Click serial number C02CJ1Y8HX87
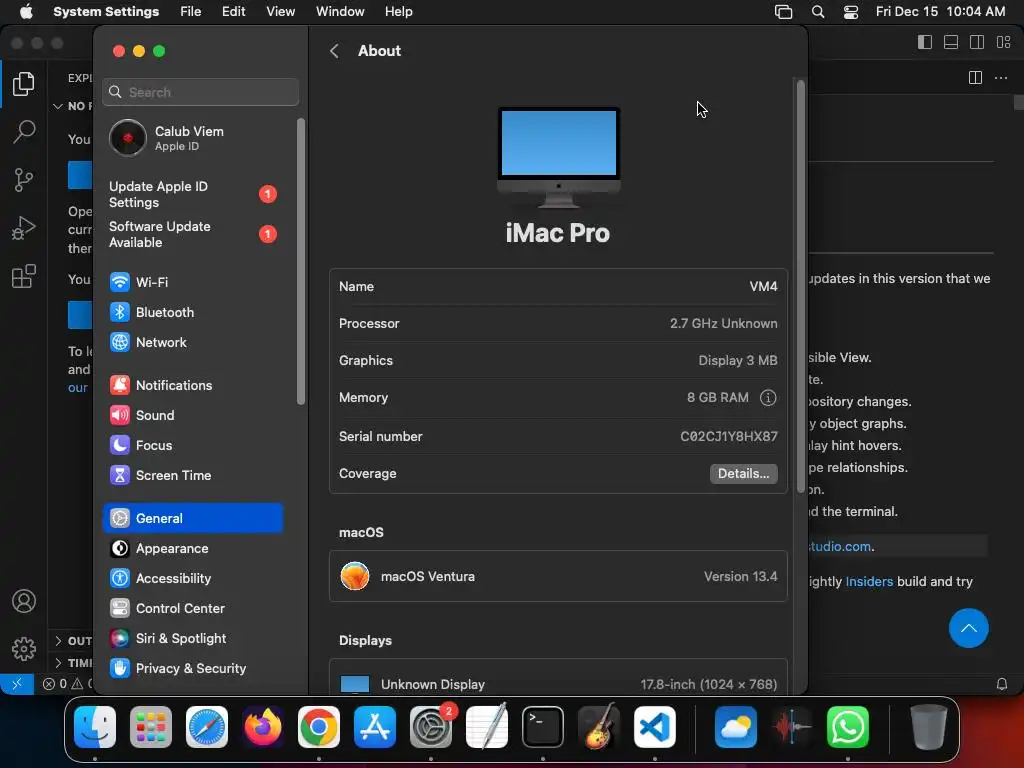 [729, 436]
